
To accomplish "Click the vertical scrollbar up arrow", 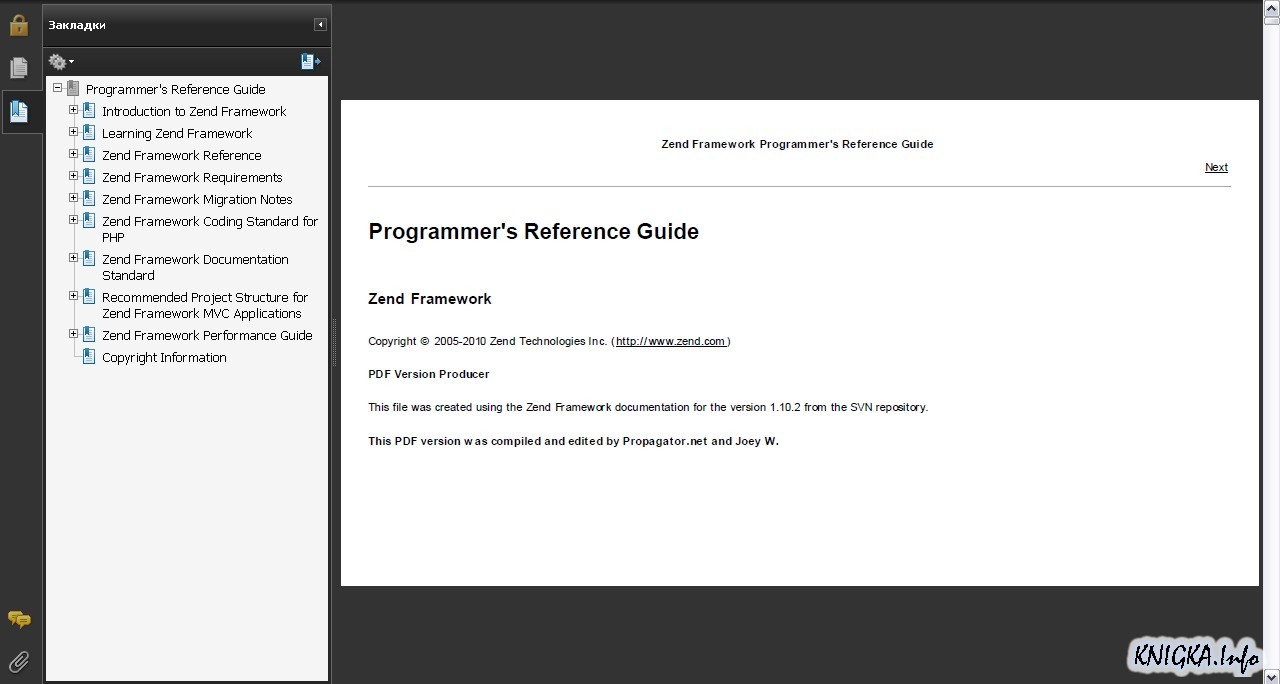I will 1271,6.
